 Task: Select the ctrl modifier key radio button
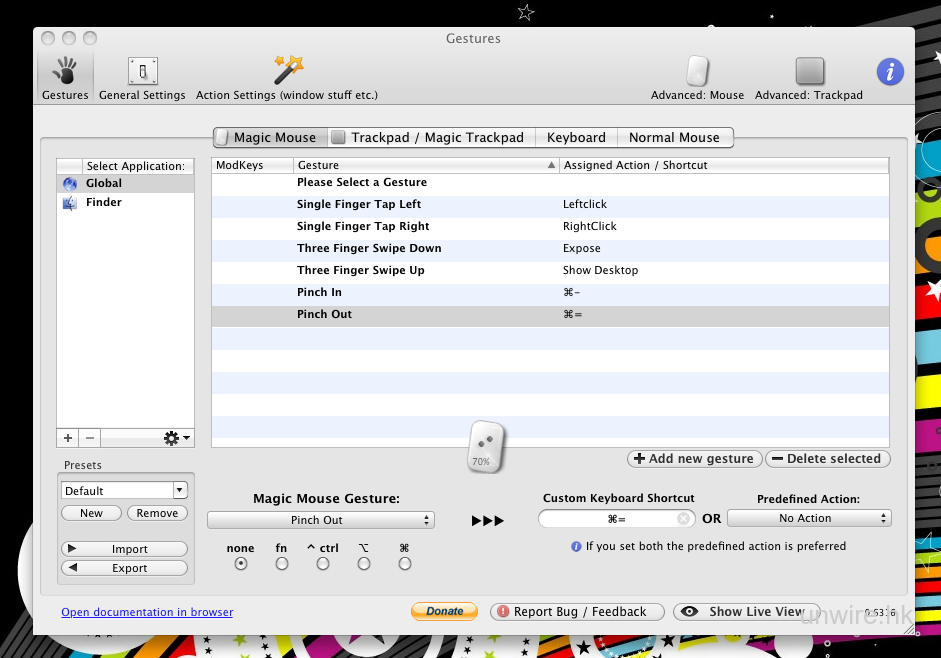[x=322, y=564]
